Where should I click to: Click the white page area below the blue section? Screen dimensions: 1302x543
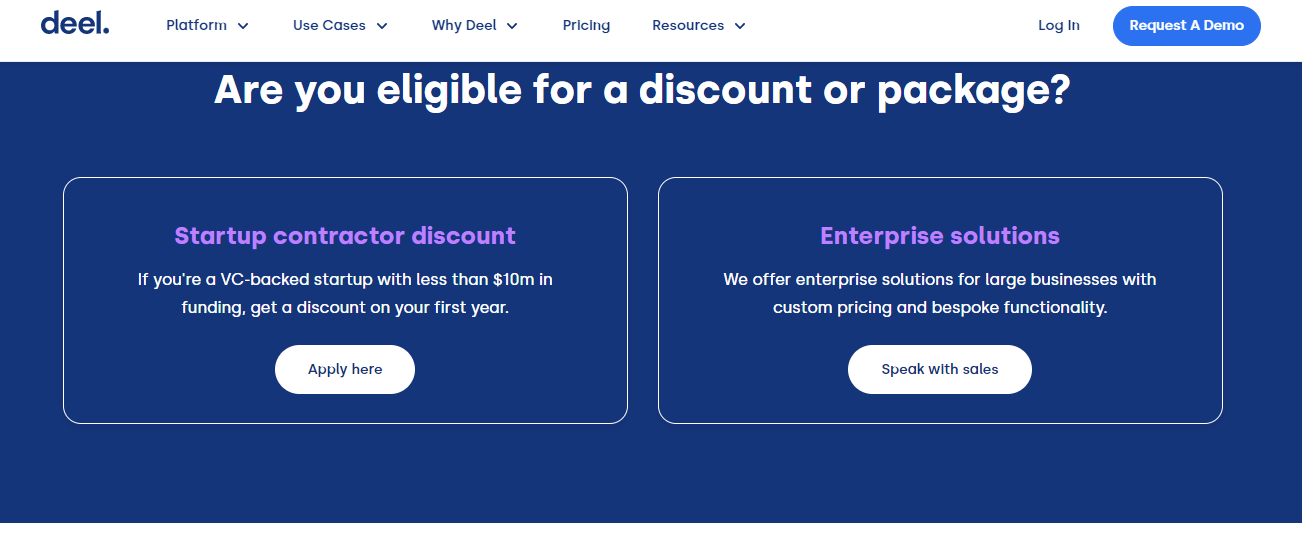tap(650, 533)
